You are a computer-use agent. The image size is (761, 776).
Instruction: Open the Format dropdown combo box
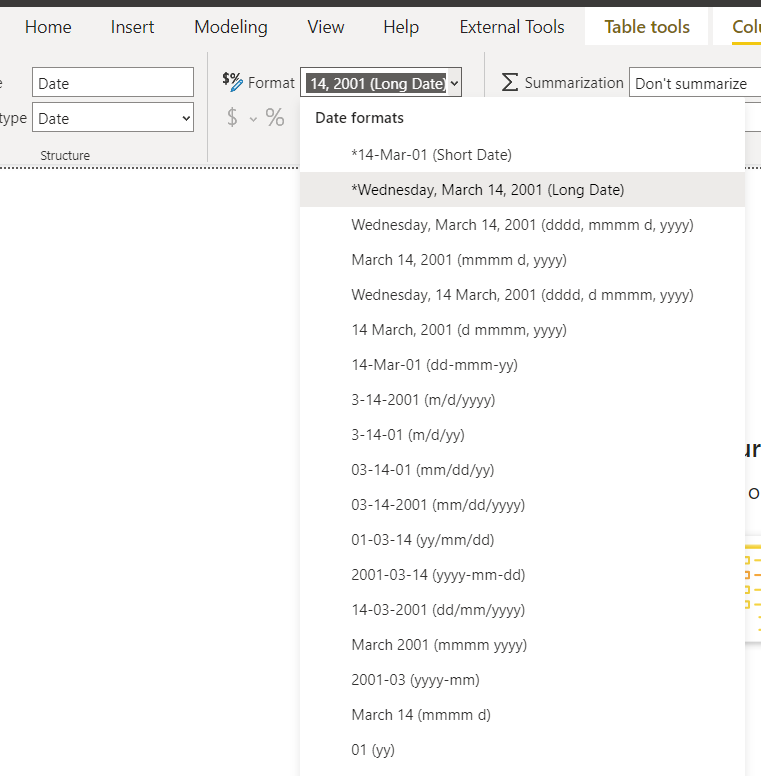coord(381,82)
